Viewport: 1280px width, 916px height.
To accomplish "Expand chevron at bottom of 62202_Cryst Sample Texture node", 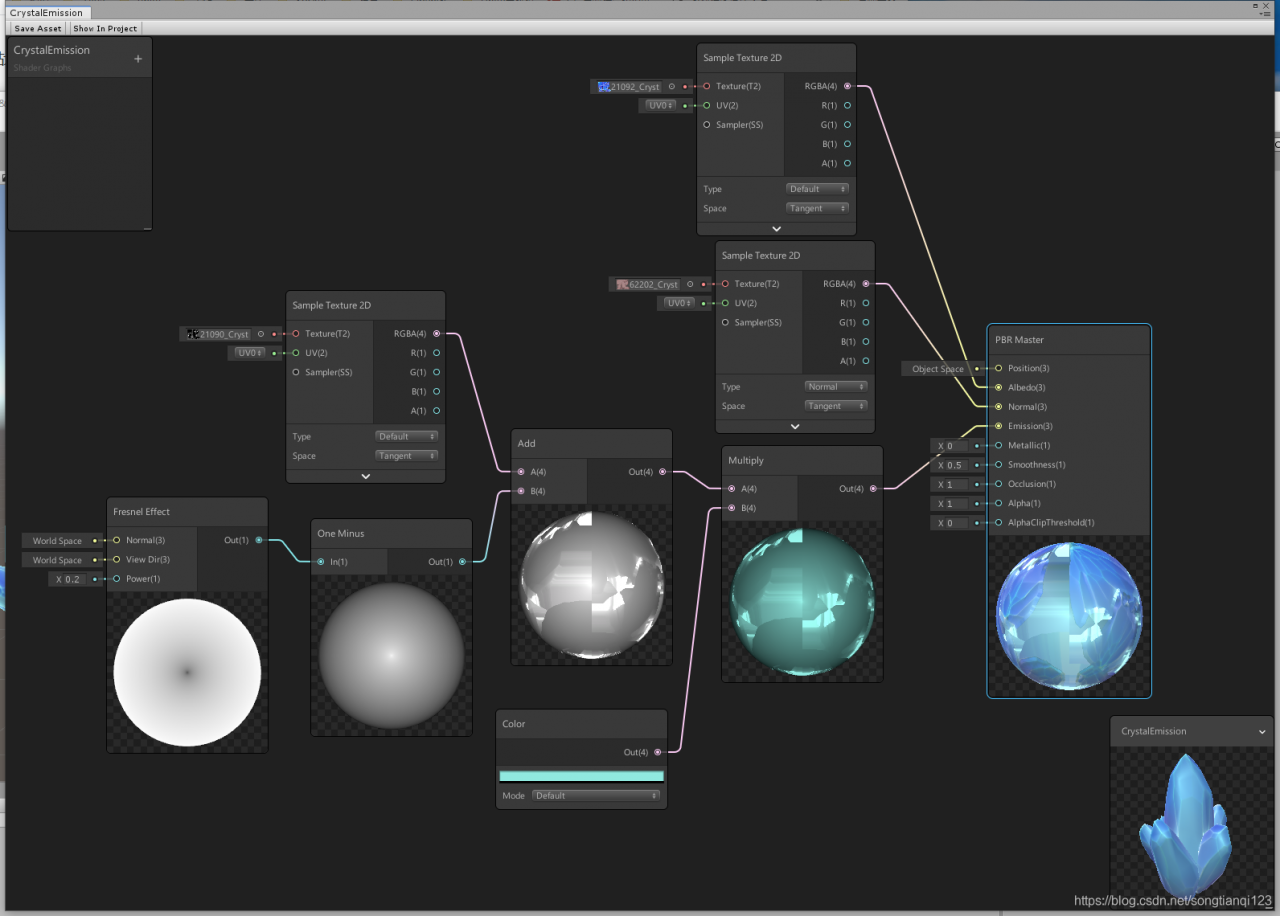I will pyautogui.click(x=795, y=426).
